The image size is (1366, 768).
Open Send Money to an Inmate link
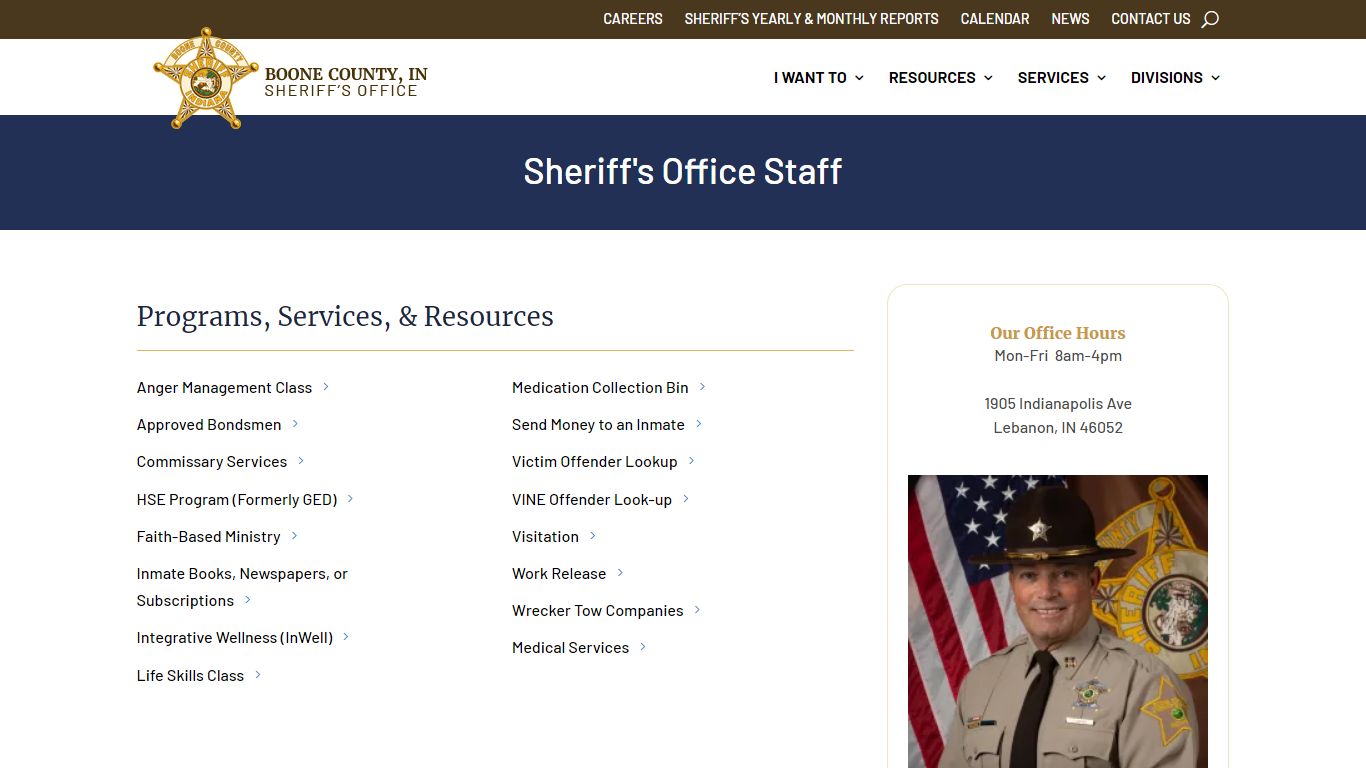point(598,424)
